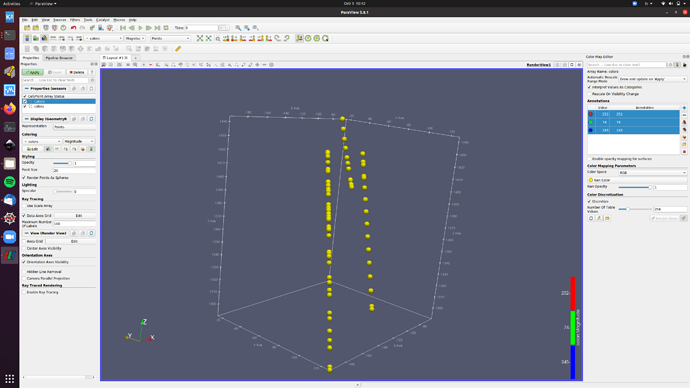690x388 pixels.
Task: Toggle Discretize checkbox
Action: click(x=590, y=201)
